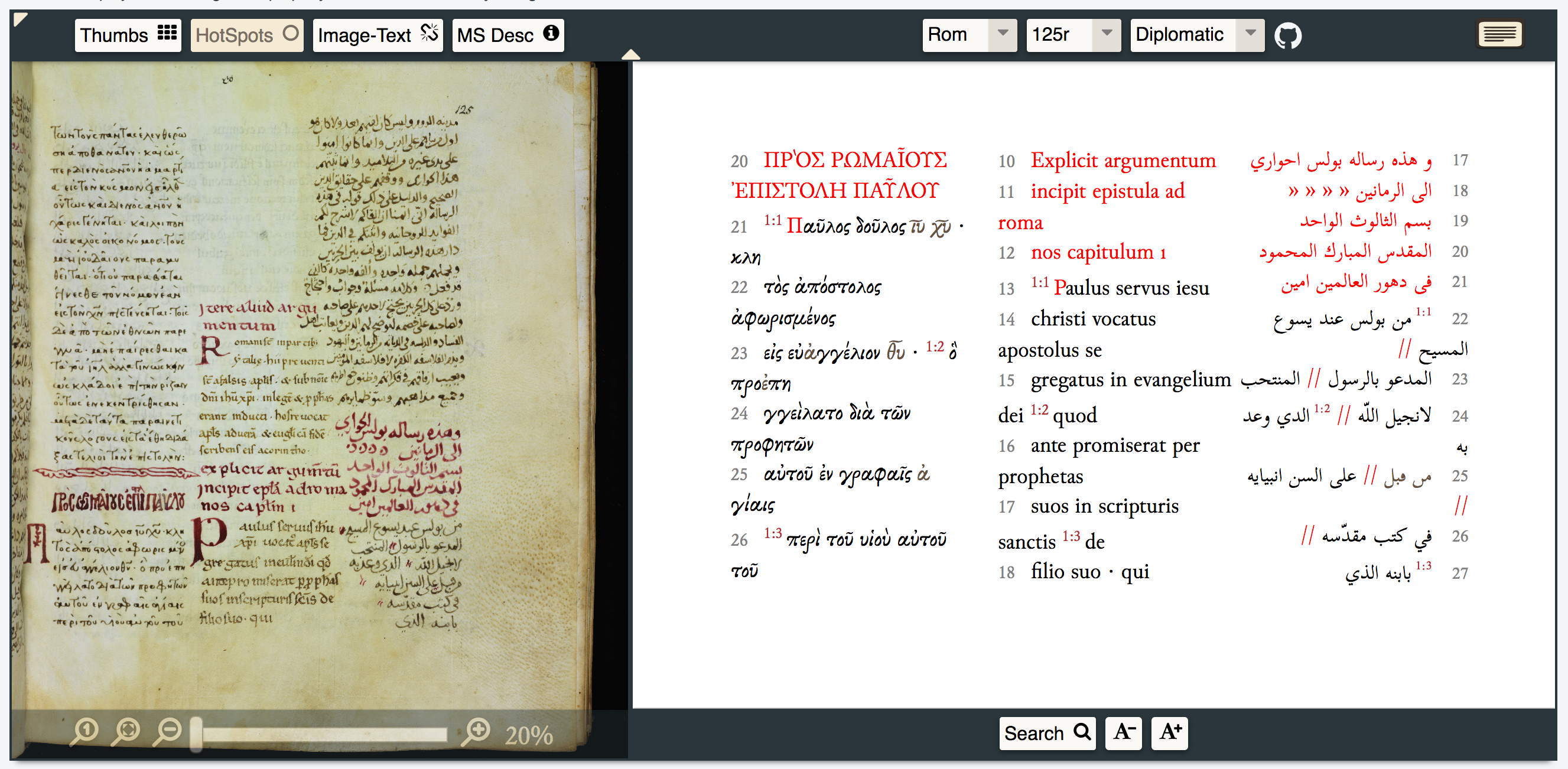
Task: Click the corner triangle icon at top-left
Action: [20, 19]
